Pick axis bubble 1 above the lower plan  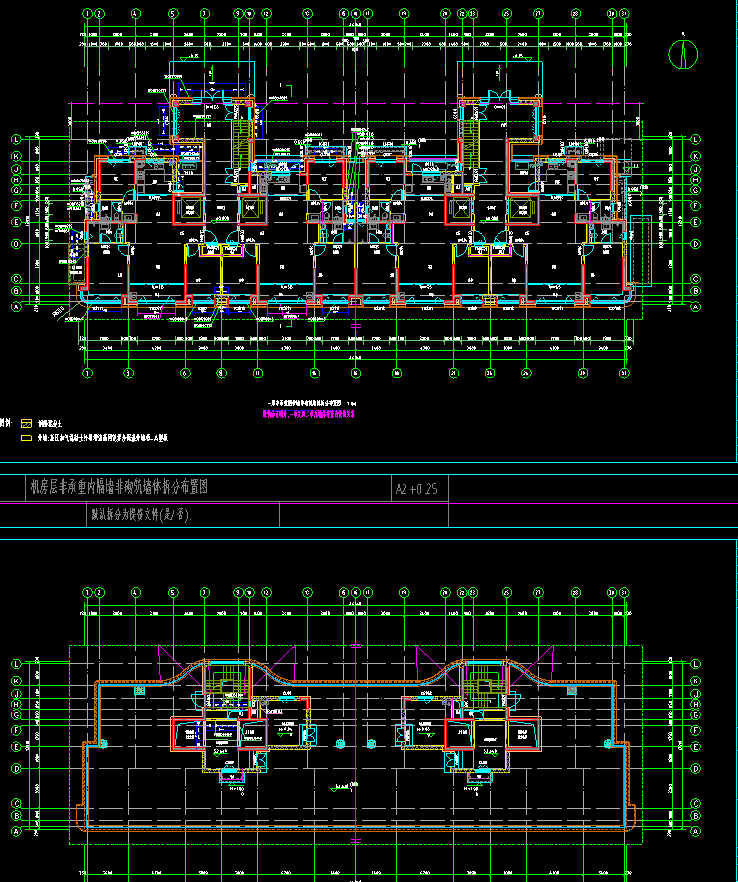pyautogui.click(x=88, y=592)
